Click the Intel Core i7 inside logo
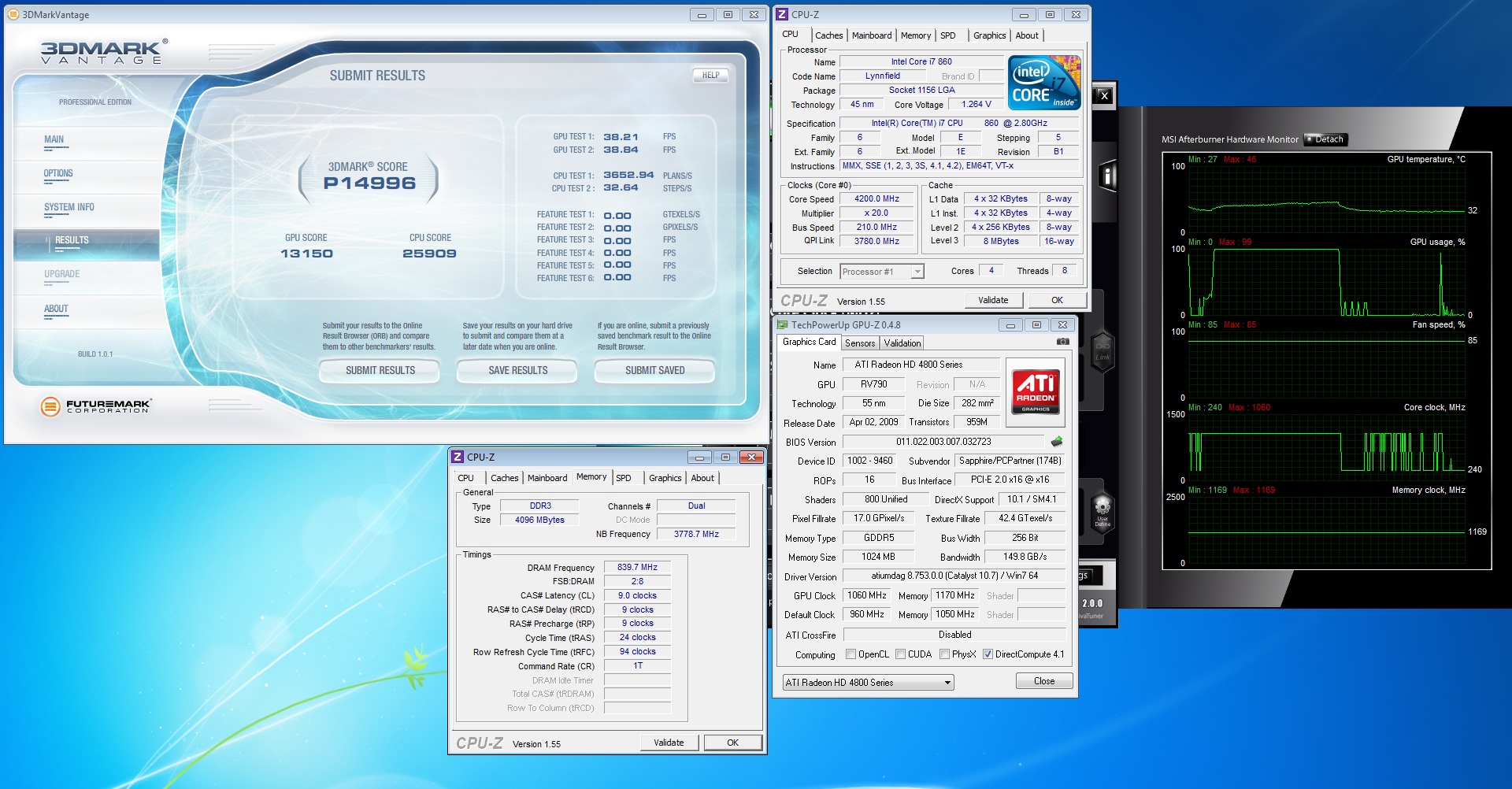Viewport: 1512px width, 789px height. point(1045,82)
